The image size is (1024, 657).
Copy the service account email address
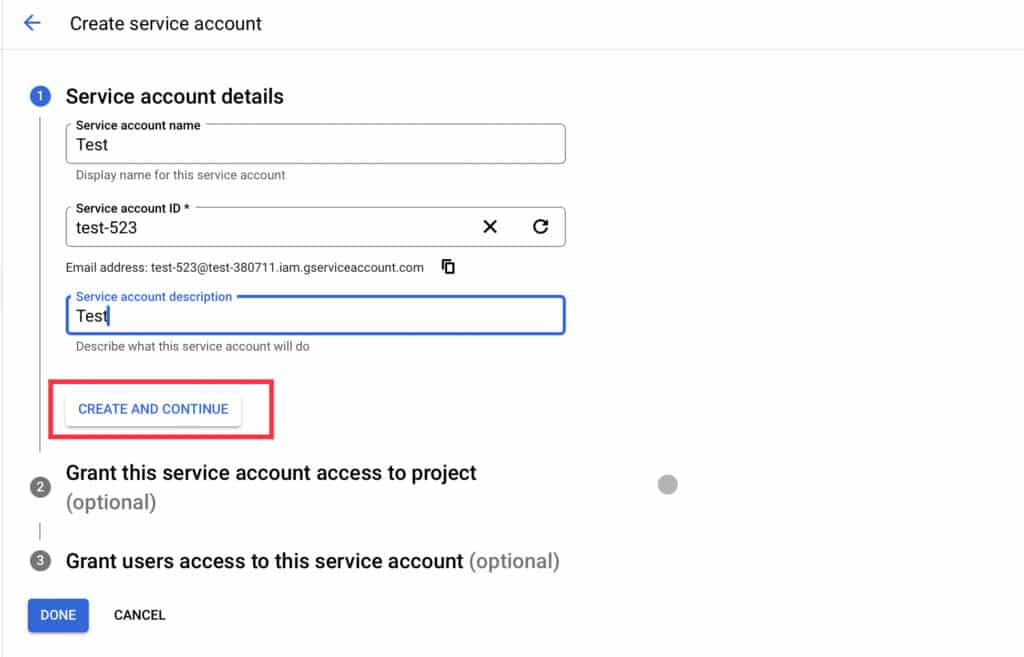point(449,267)
